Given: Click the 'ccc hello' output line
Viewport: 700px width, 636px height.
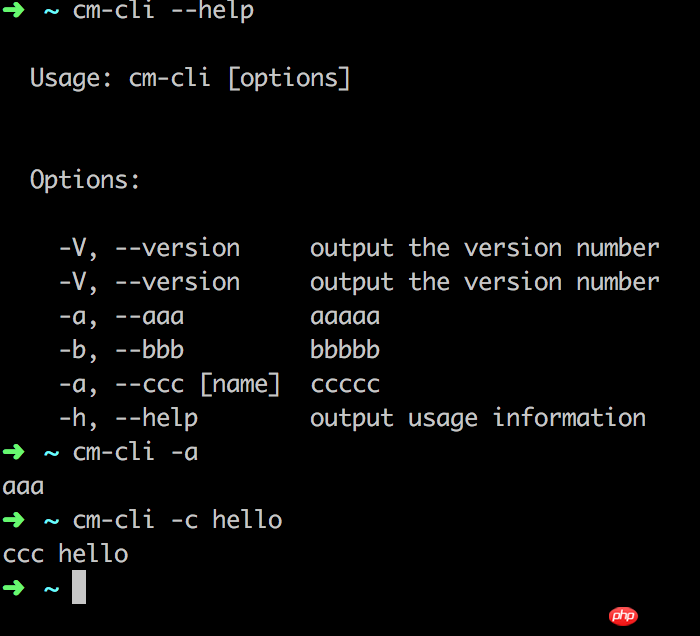Looking at the screenshot, I should pos(65,554).
